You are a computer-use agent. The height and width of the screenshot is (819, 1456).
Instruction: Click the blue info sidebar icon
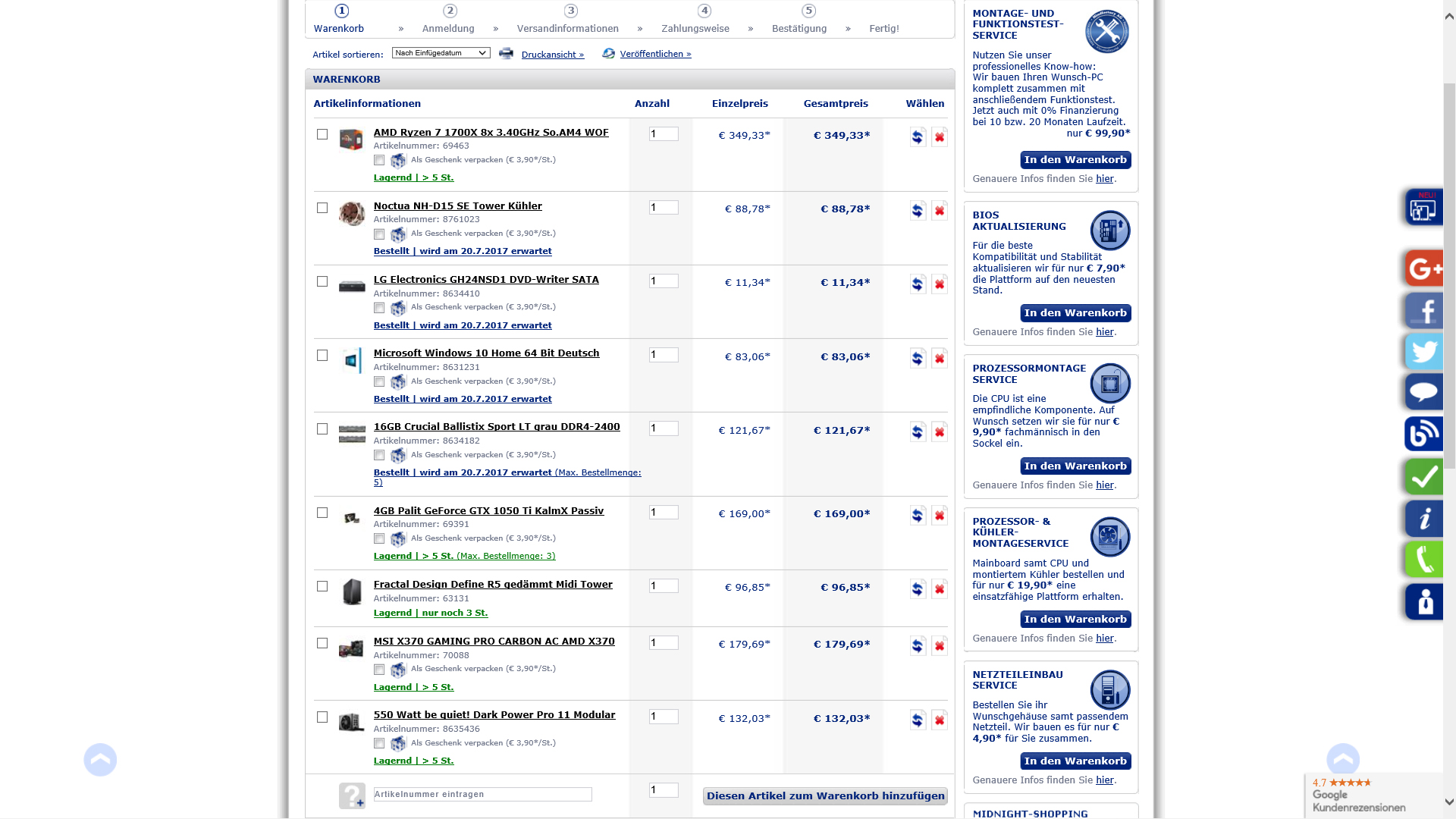(1425, 519)
